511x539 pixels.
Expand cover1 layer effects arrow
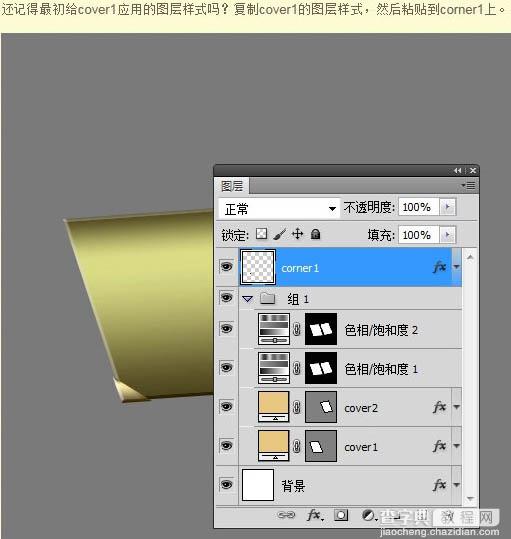(456, 446)
